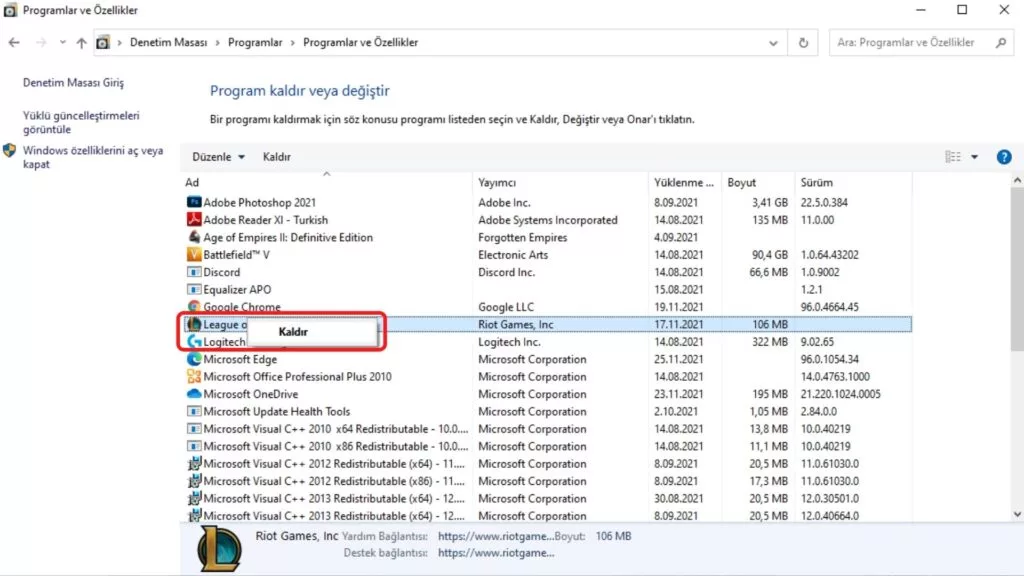Image resolution: width=1024 pixels, height=576 pixels.
Task: Click the Equalizer APO icon
Action: [x=193, y=289]
